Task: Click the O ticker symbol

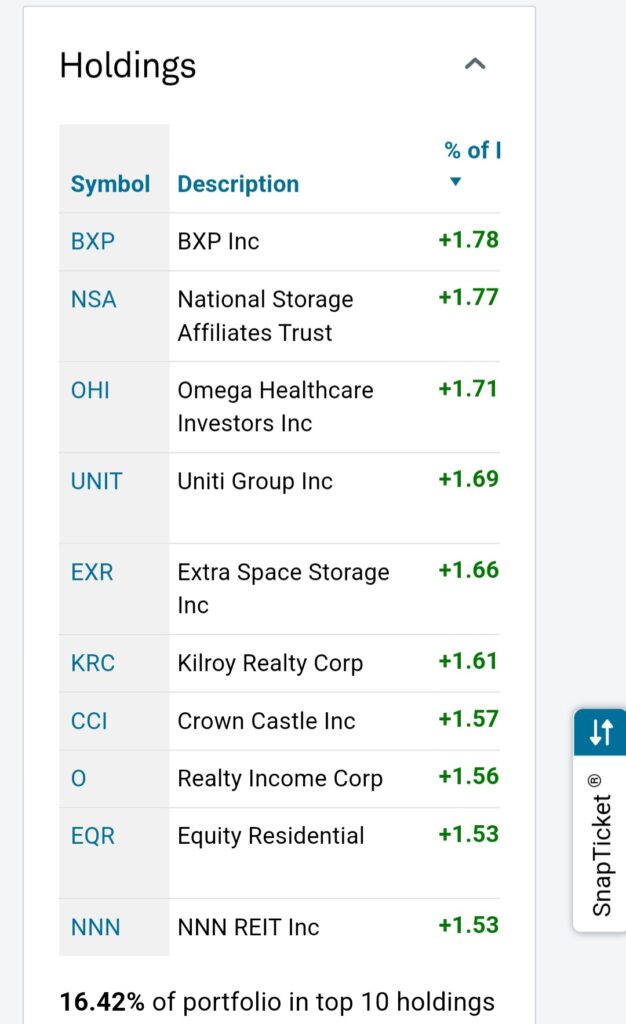Action: pyautogui.click(x=78, y=779)
